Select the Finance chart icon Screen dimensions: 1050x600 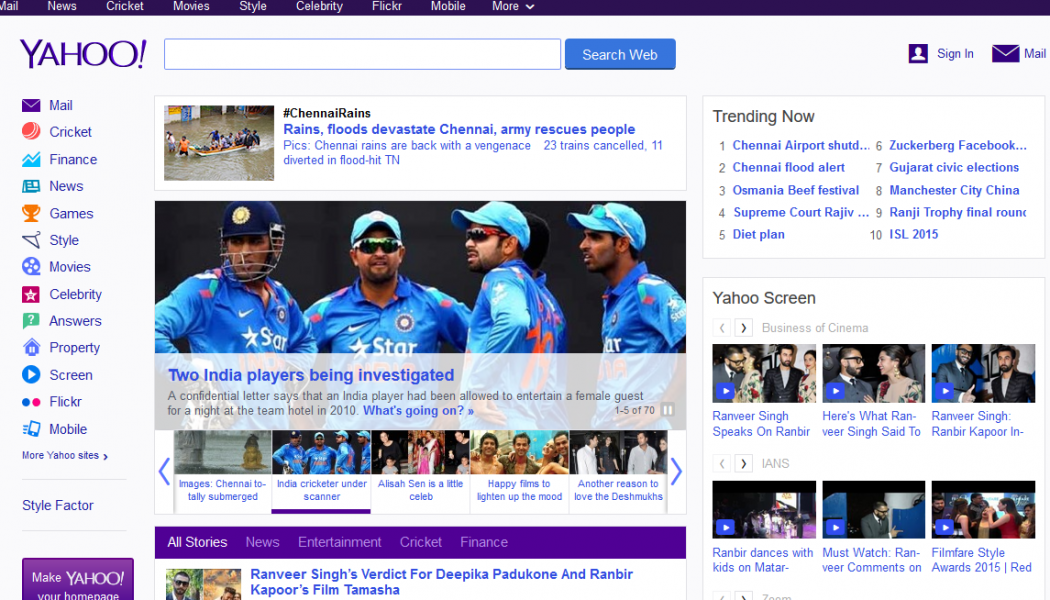click(31, 159)
